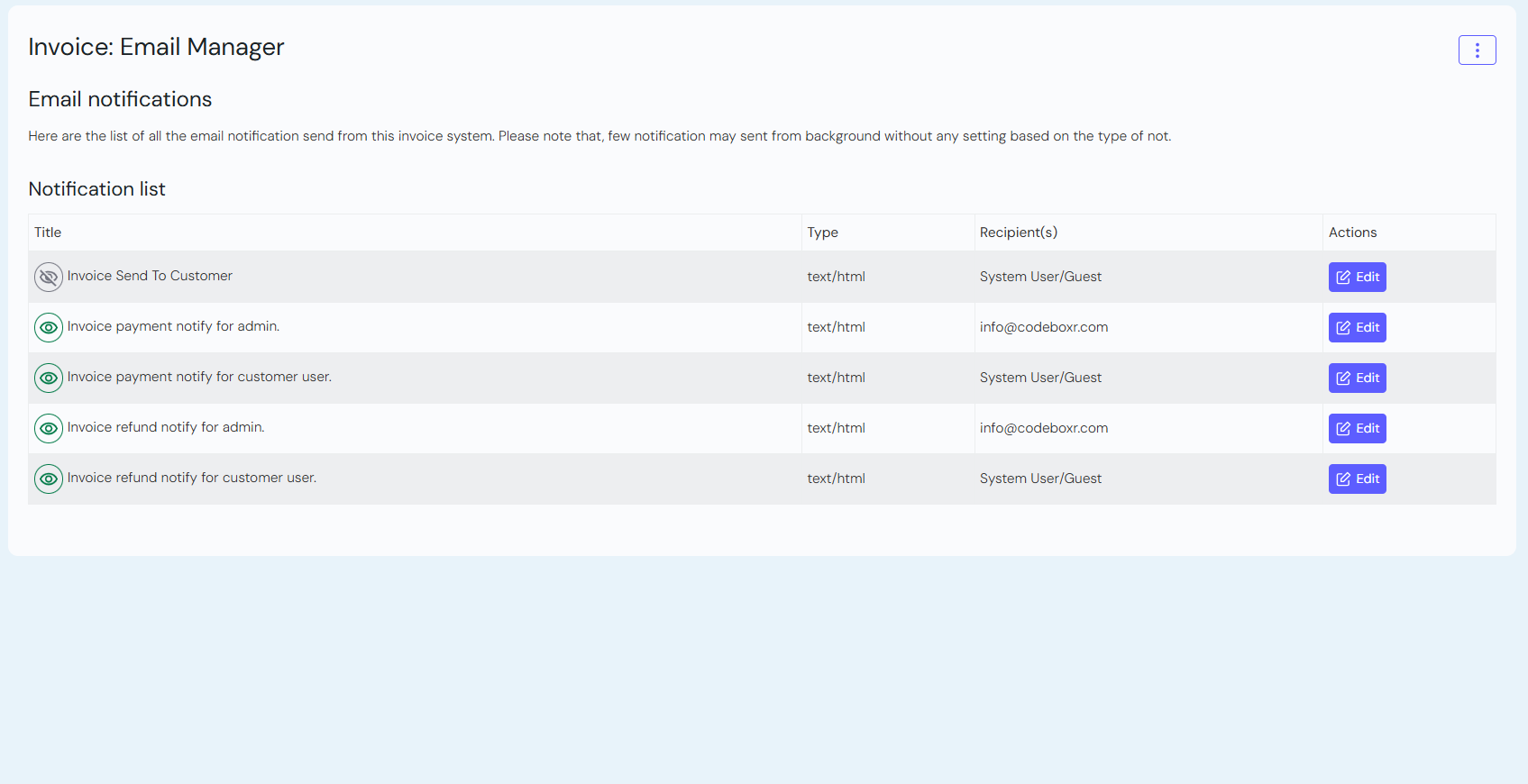Click the Invoice: Email Manager page heading
This screenshot has width=1528, height=784.
tap(156, 47)
